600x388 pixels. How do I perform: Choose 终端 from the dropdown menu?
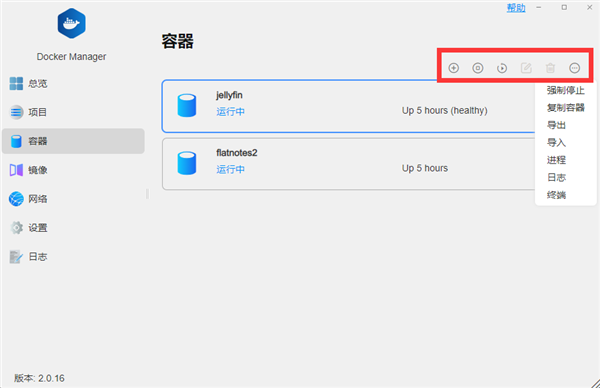coord(556,195)
